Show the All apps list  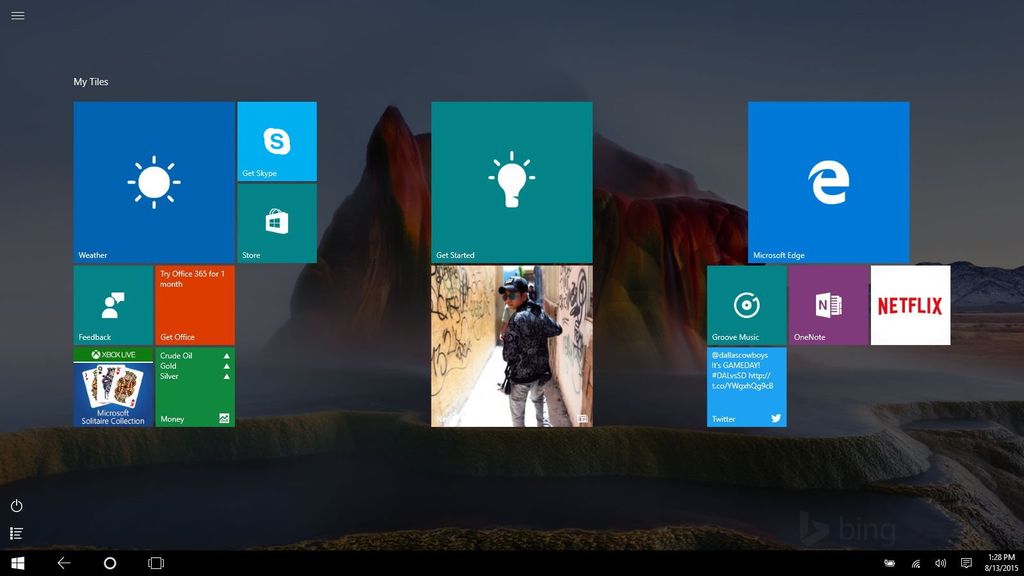coord(16,533)
